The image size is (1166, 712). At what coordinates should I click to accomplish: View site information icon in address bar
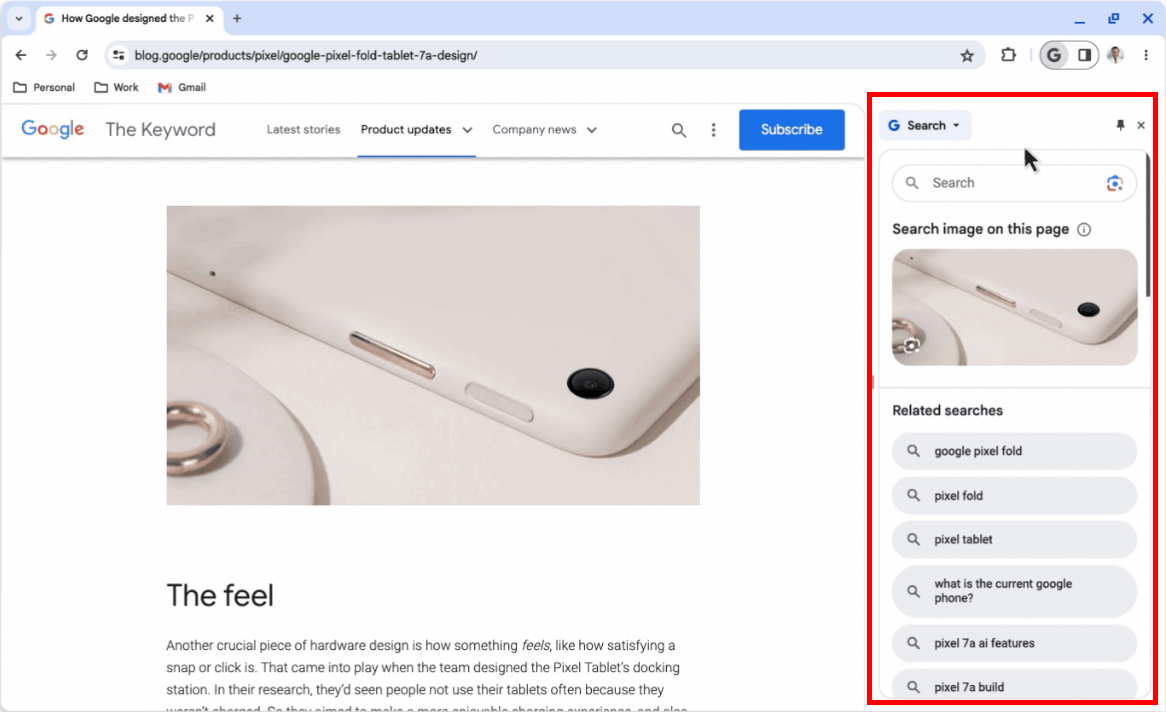(119, 55)
